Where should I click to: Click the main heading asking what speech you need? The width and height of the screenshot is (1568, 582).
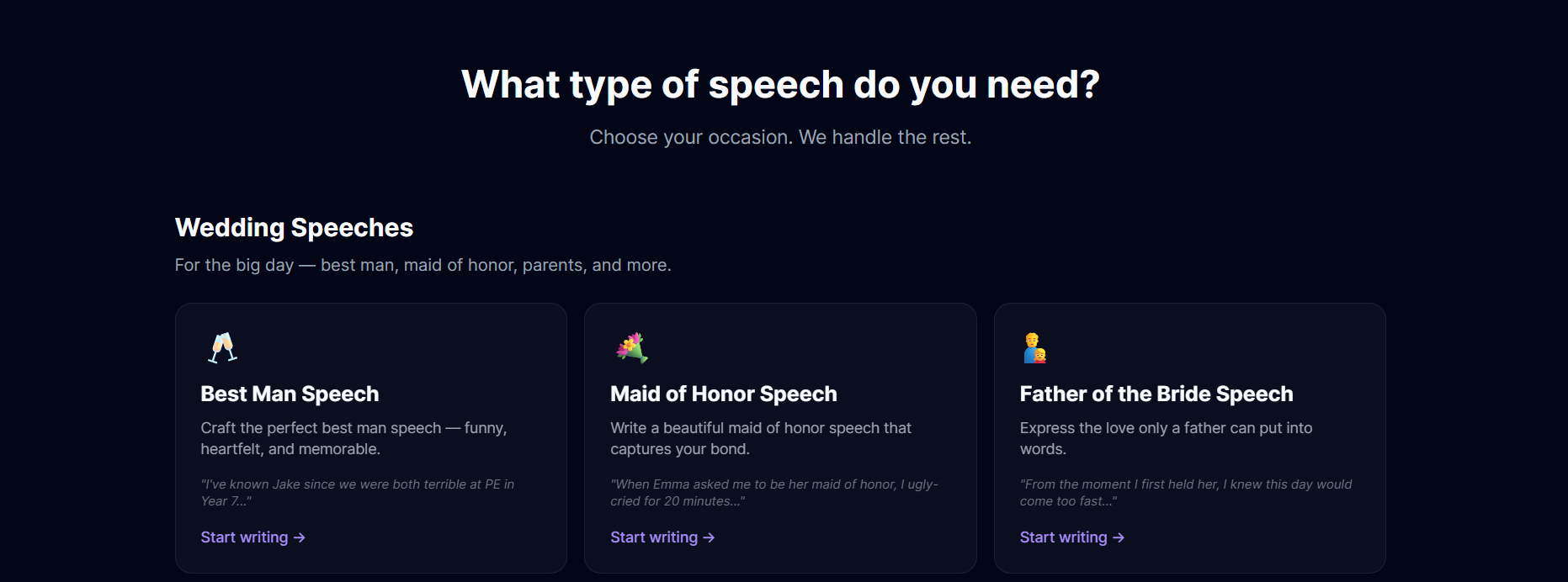(x=781, y=83)
